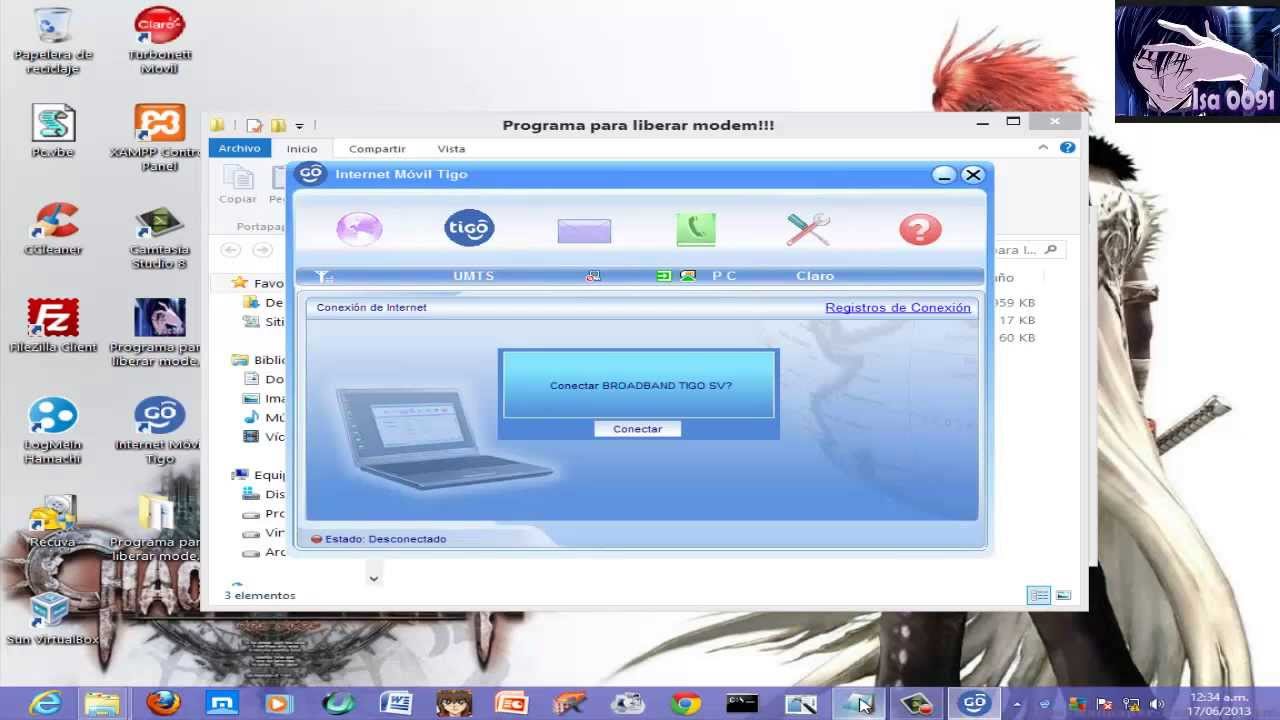Switch to details view icon in Explorer
This screenshot has height=720, width=1280.
[1039, 595]
